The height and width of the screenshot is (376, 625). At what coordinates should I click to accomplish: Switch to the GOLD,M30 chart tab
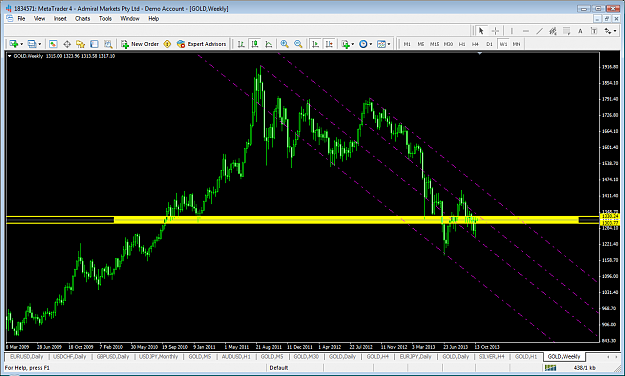(x=306, y=356)
